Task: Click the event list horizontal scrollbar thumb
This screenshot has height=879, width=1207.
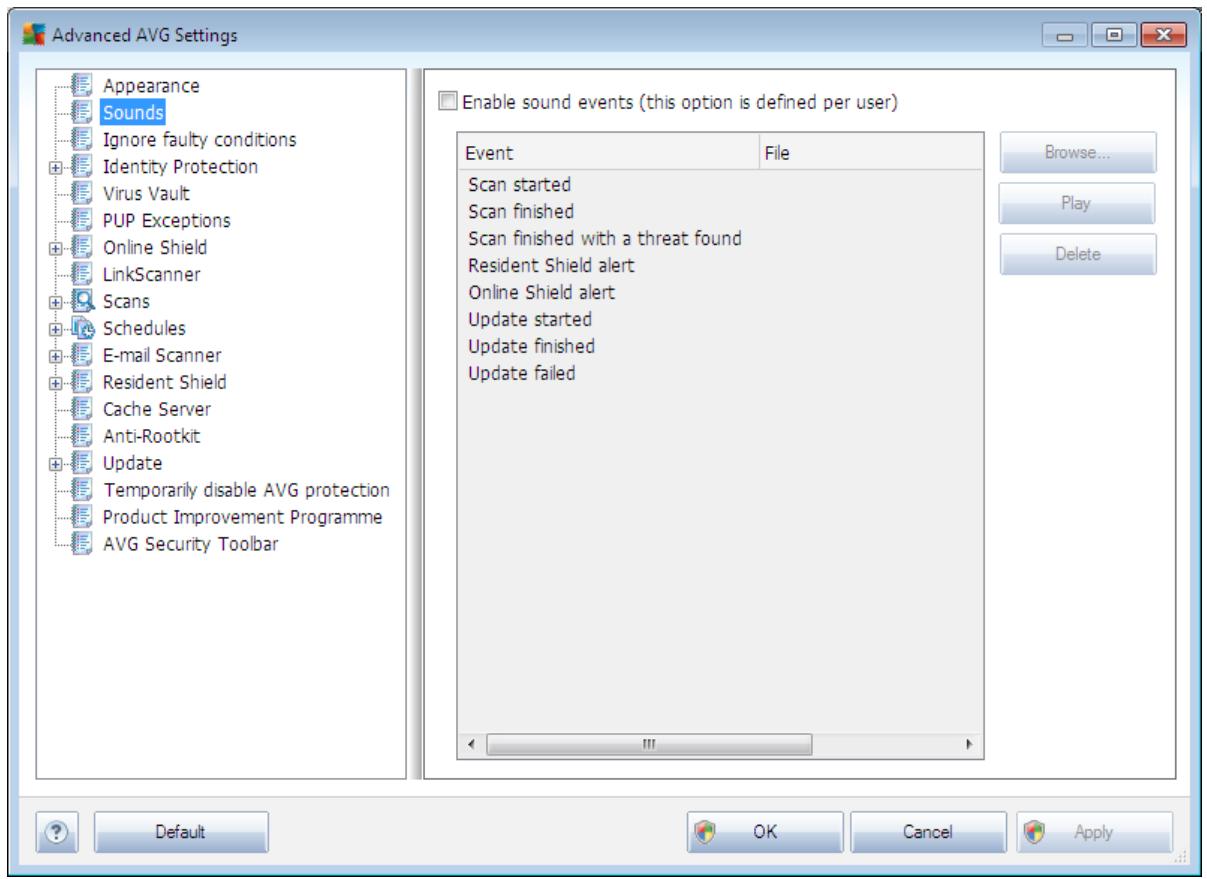Action: pos(649,744)
